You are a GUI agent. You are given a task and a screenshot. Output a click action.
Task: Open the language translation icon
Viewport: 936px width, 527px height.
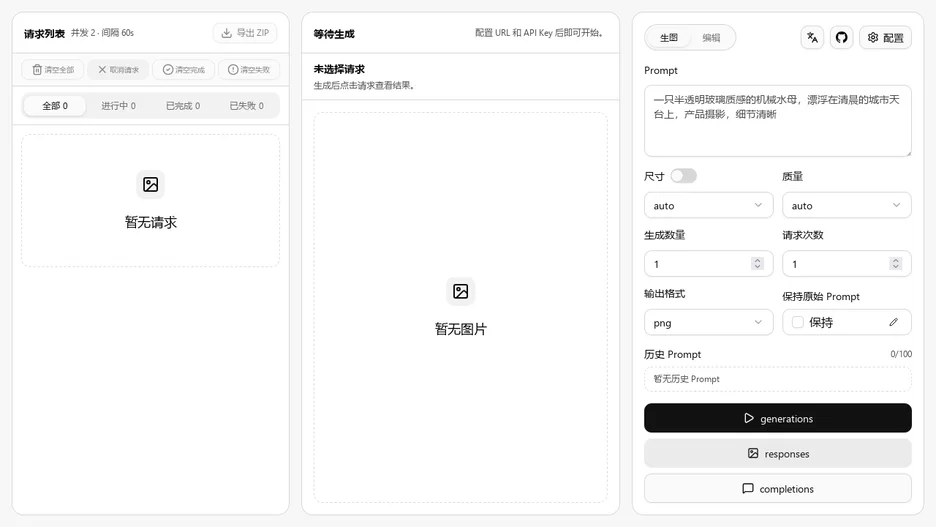pos(812,38)
